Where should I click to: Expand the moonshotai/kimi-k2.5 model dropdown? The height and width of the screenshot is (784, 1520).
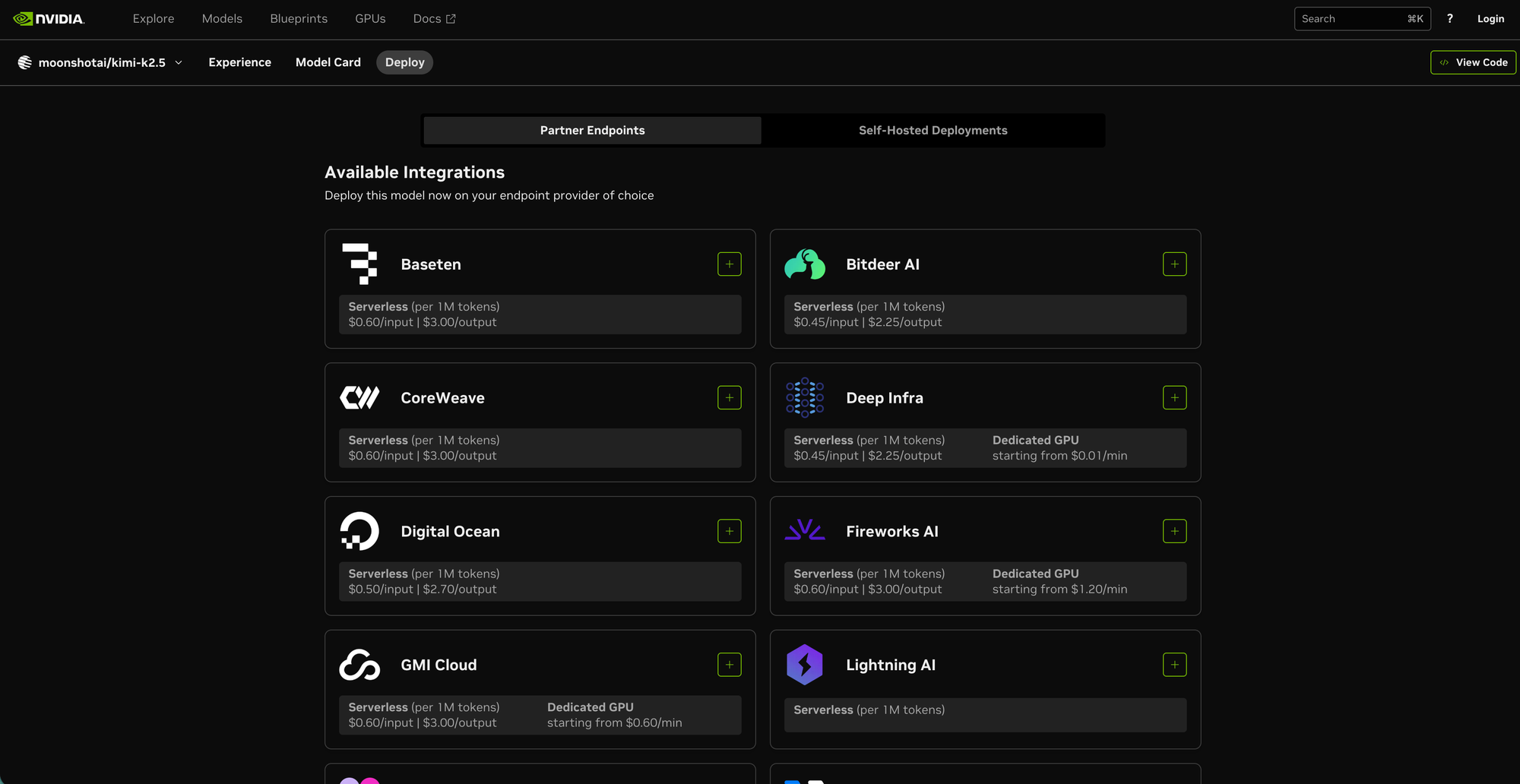pyautogui.click(x=179, y=62)
